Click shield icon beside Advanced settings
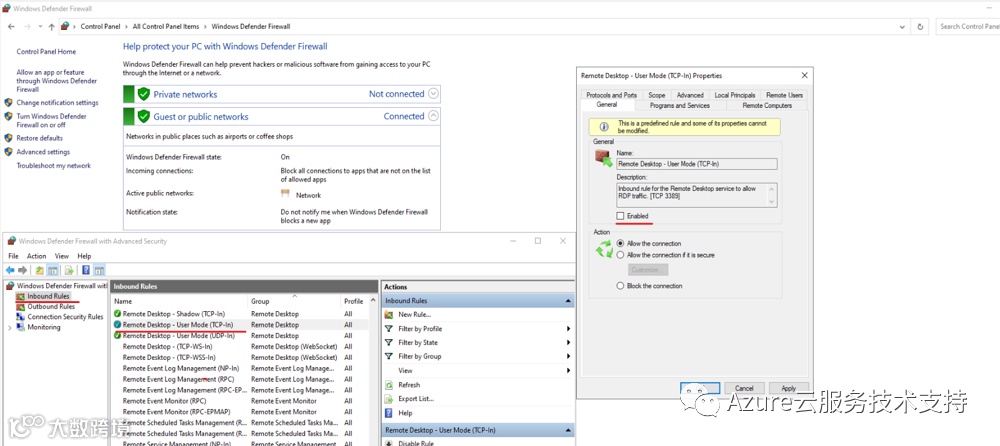Image resolution: width=1000 pixels, height=446 pixels. point(9,152)
